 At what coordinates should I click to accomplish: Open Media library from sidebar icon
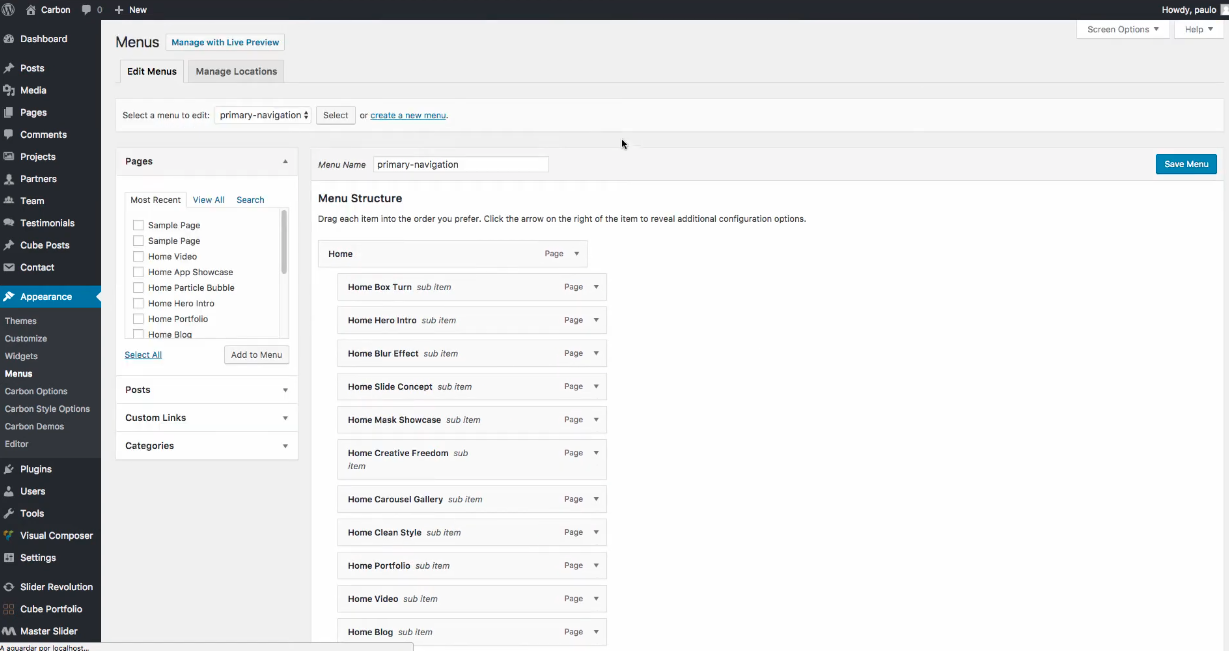(x=9, y=90)
